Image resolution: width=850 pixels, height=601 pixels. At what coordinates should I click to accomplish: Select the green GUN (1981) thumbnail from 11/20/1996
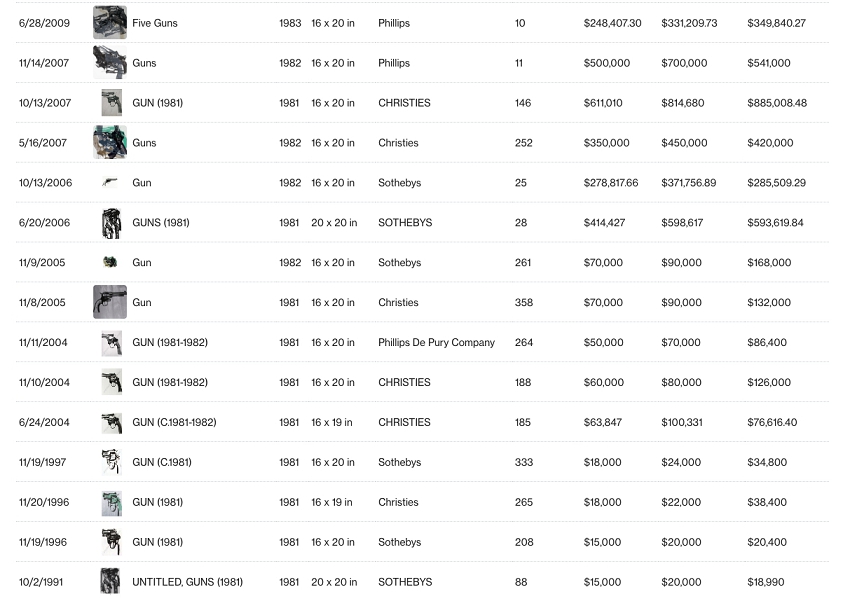[x=112, y=502]
